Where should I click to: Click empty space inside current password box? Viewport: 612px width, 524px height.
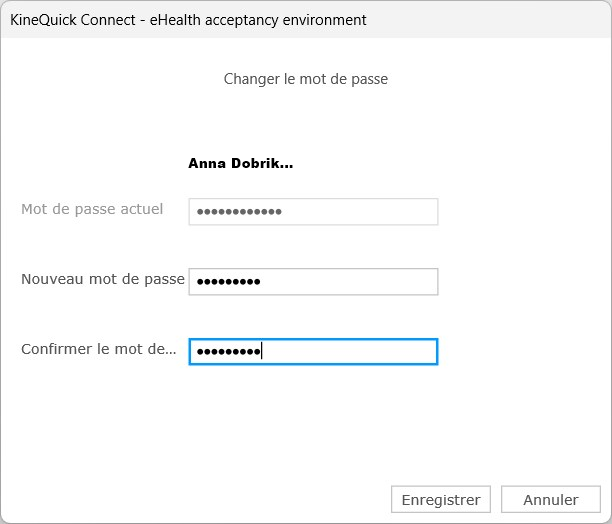(x=359, y=211)
